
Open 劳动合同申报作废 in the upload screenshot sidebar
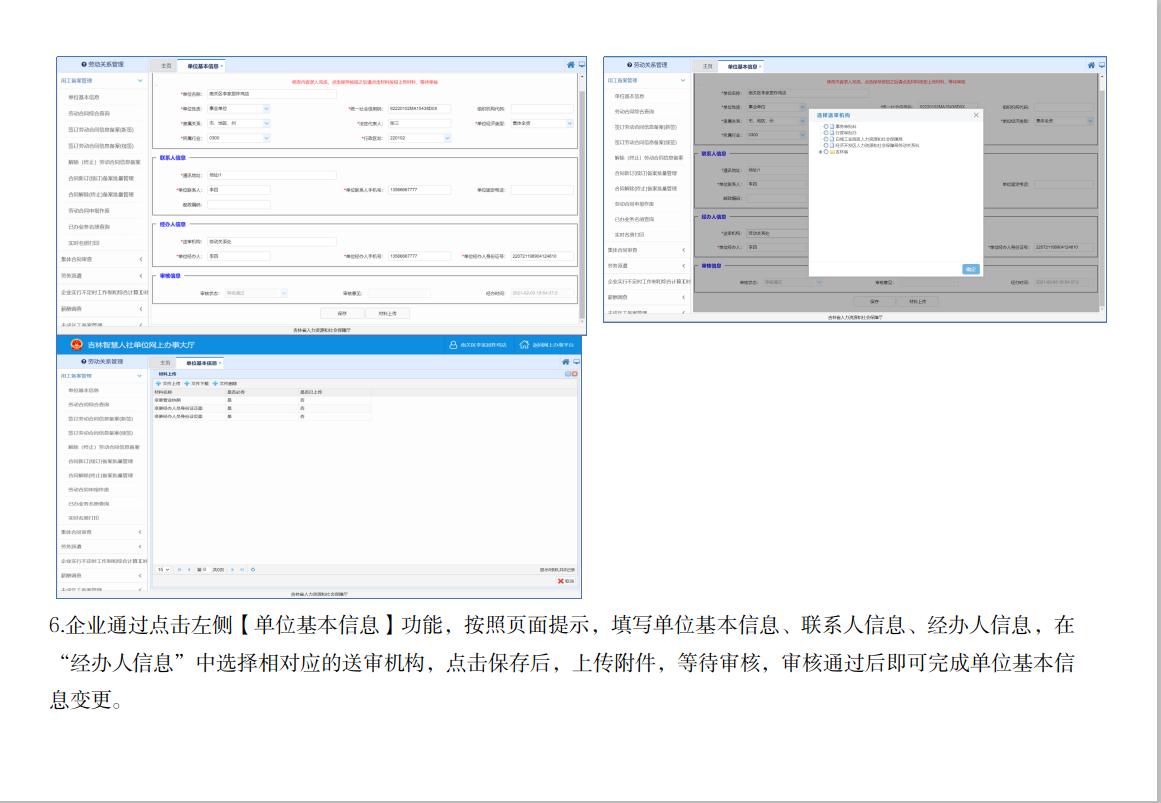pos(89,490)
